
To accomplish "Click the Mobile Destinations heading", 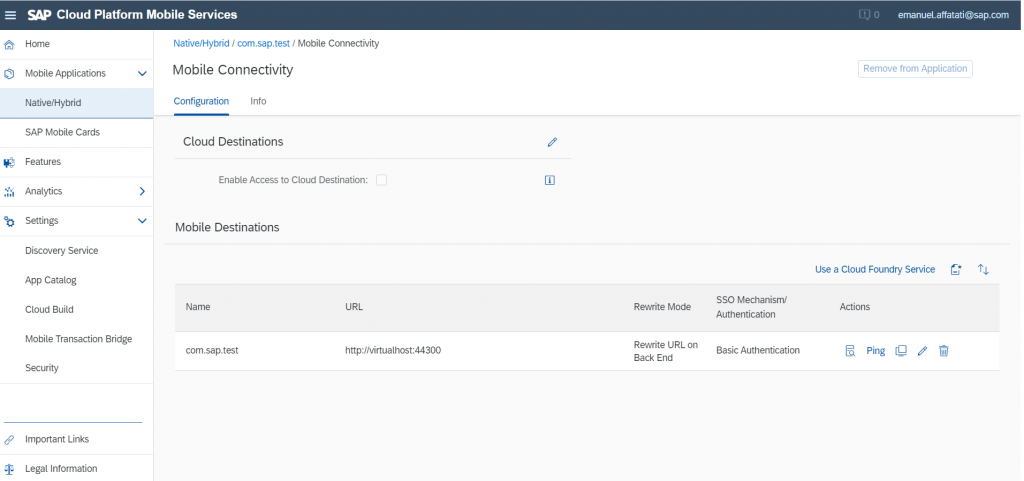I will tap(227, 227).
